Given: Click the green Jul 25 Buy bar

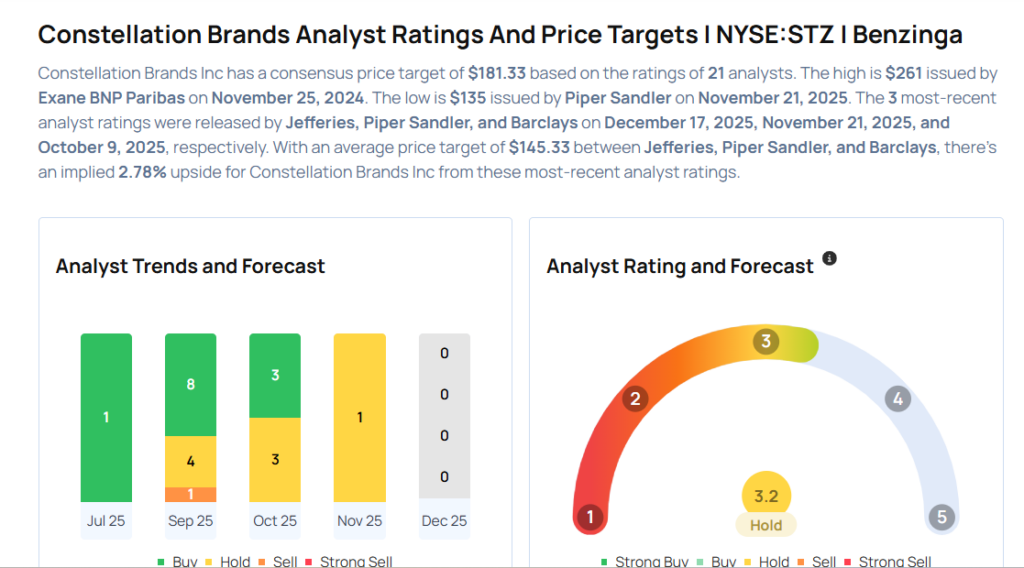Looking at the screenshot, I should tap(106, 417).
